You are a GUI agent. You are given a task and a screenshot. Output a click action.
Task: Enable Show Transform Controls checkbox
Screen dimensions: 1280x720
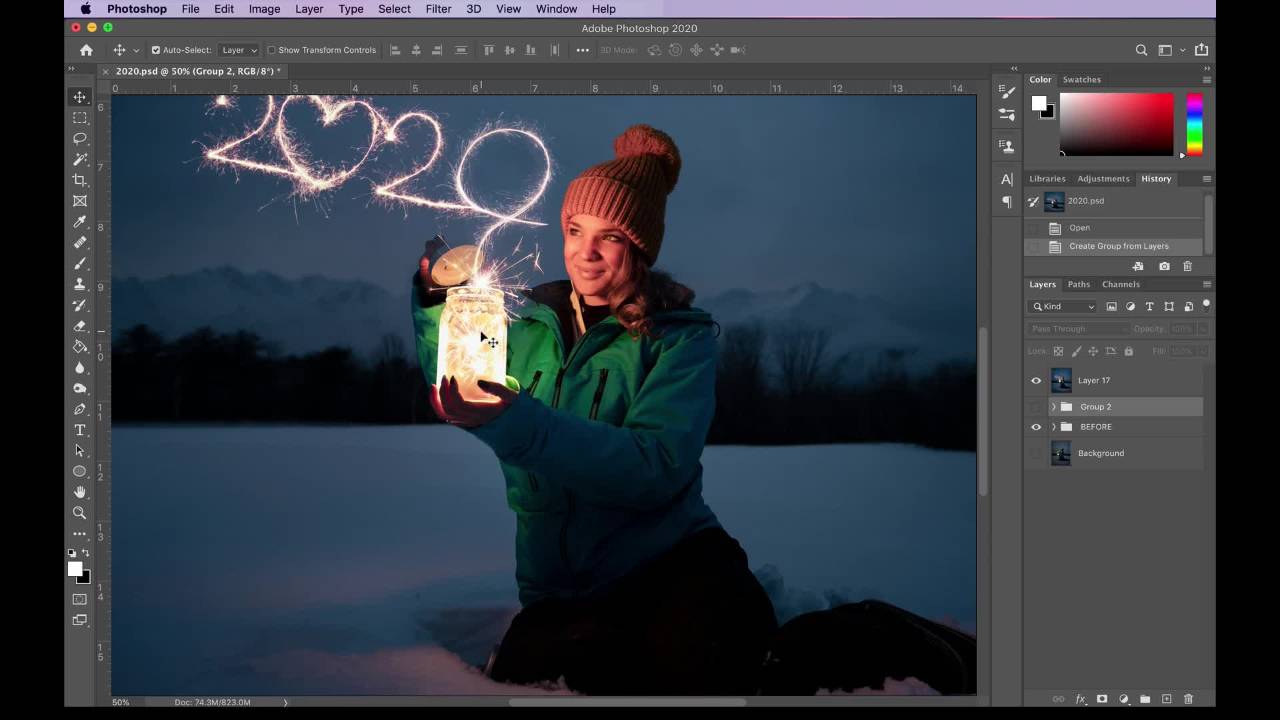pyautogui.click(x=271, y=50)
